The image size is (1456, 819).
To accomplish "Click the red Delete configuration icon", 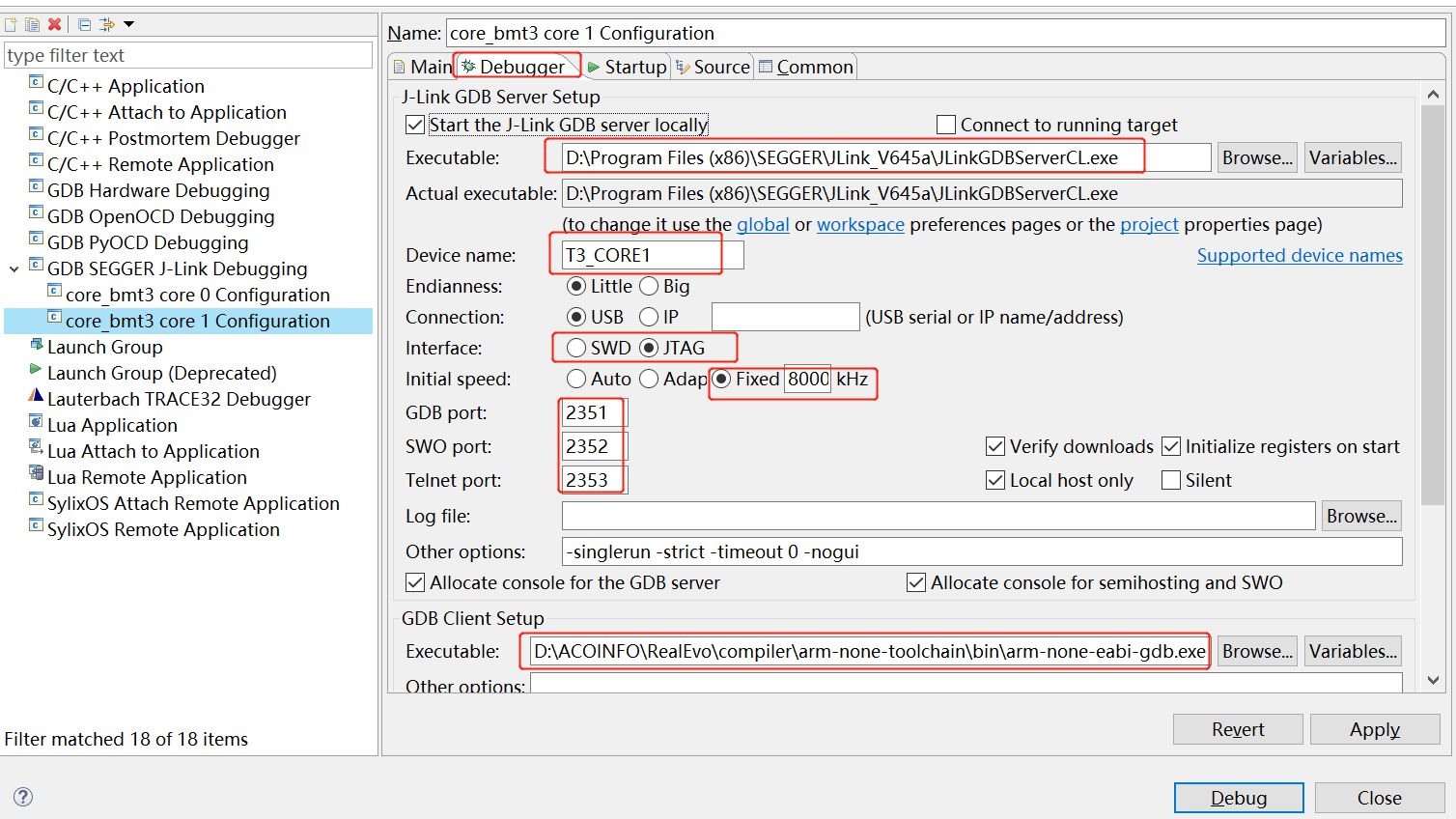I will tap(55, 24).
